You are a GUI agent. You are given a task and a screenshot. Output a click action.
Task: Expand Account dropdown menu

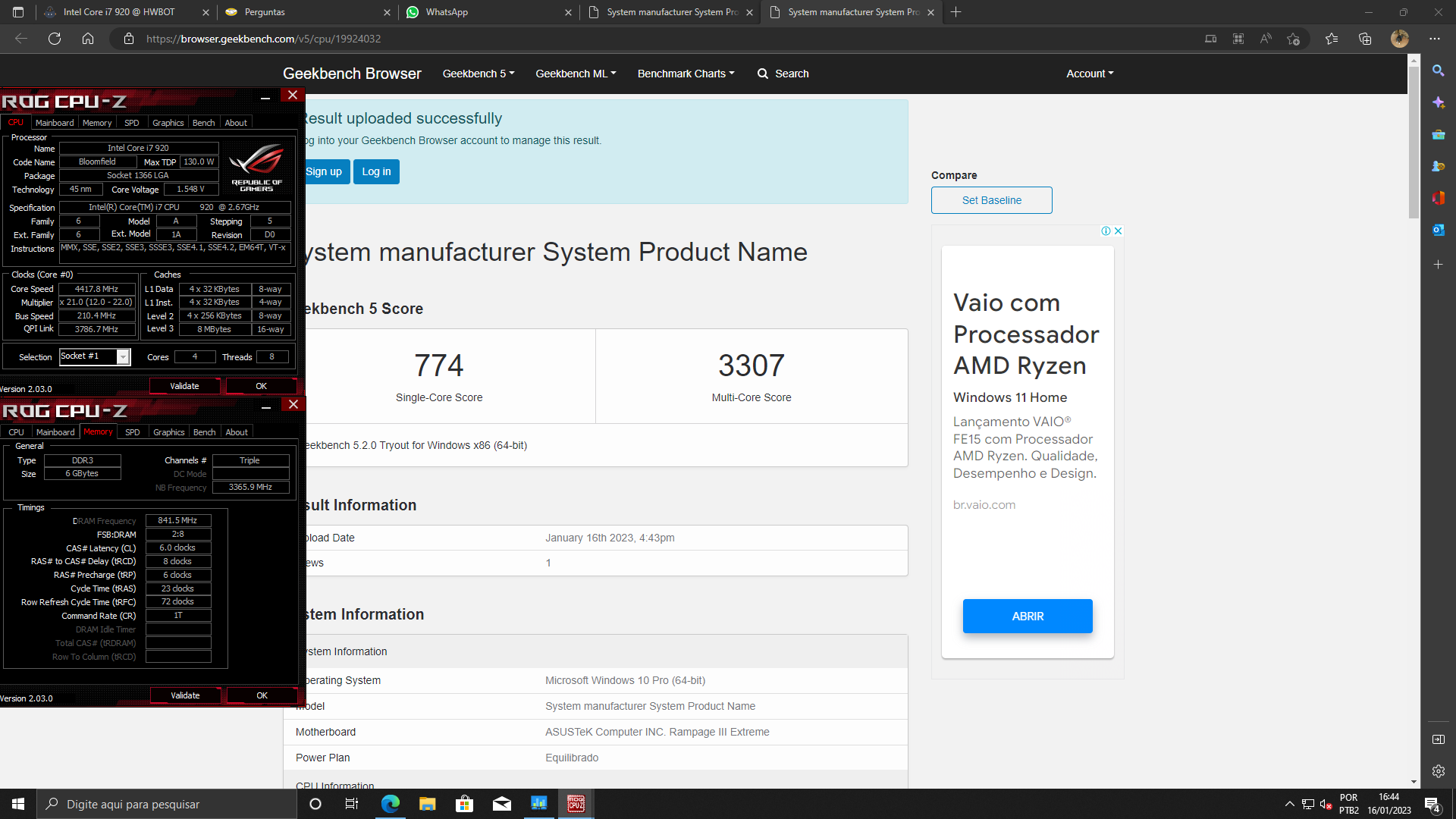(1090, 74)
